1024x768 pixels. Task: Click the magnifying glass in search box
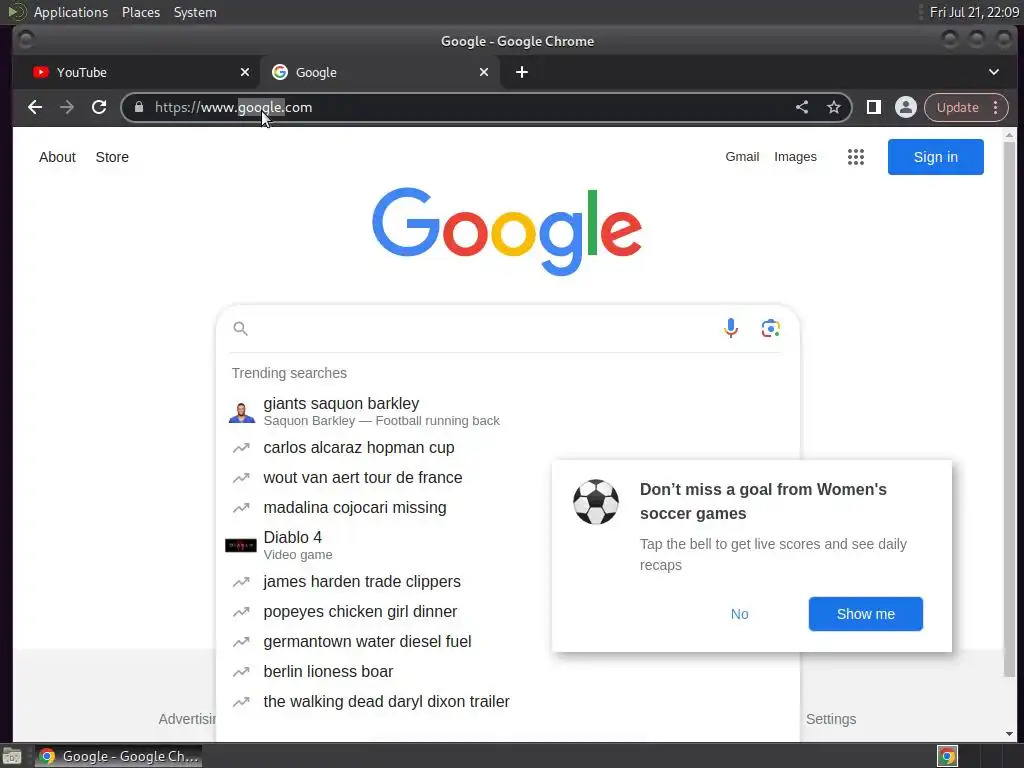(240, 328)
